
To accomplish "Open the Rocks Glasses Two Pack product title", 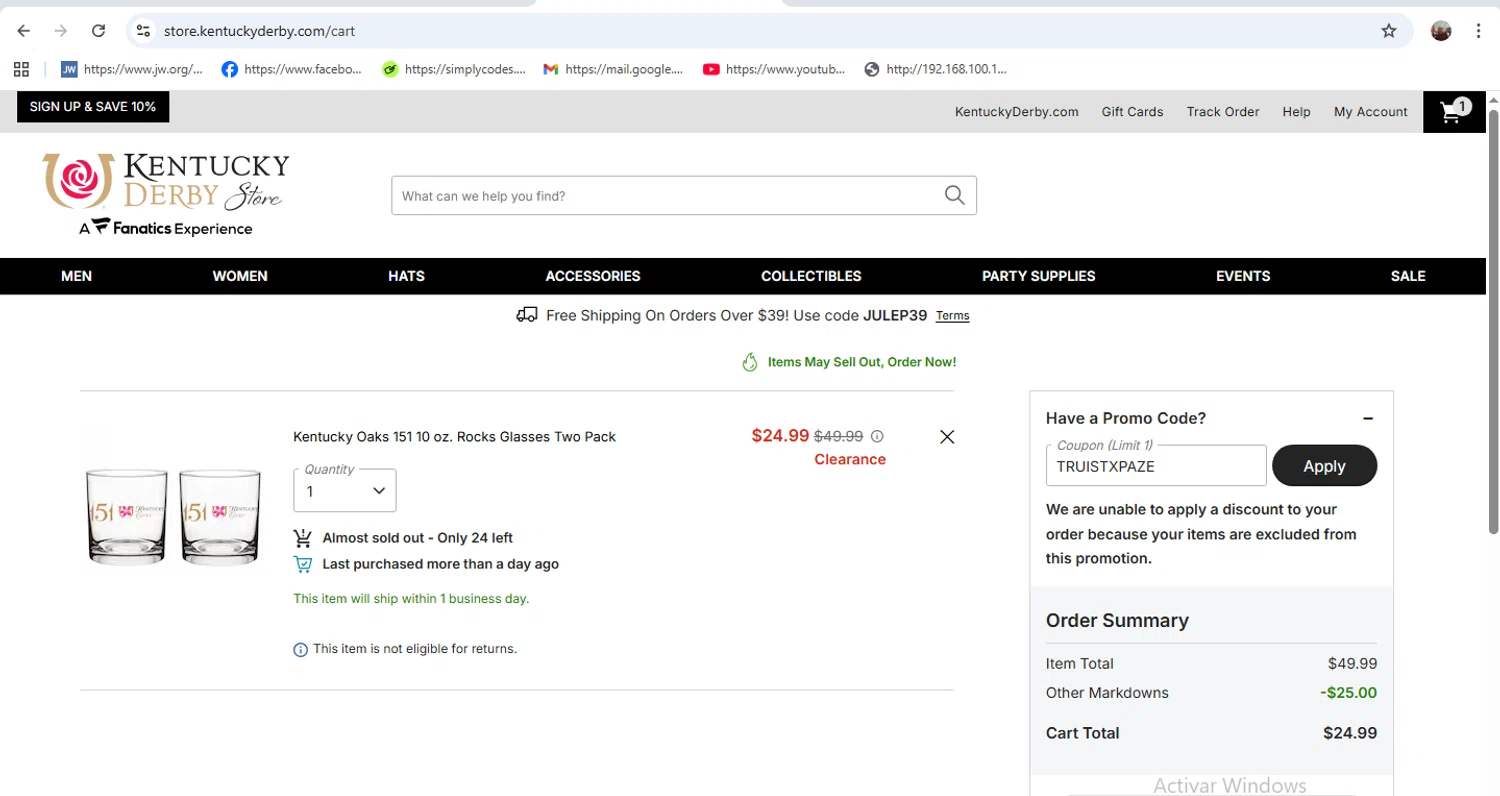I will coord(454,437).
